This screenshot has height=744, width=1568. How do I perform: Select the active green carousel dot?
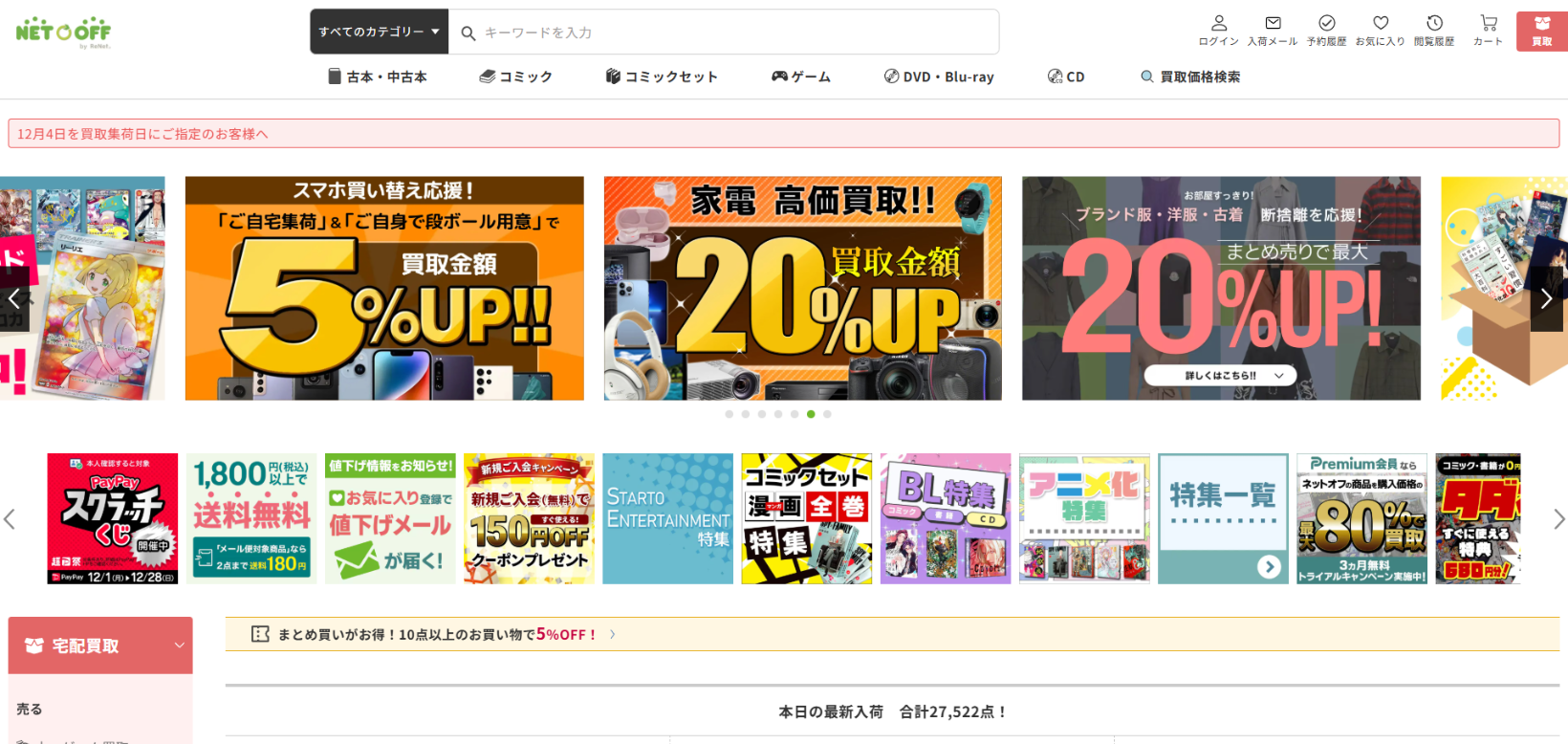[x=811, y=414]
